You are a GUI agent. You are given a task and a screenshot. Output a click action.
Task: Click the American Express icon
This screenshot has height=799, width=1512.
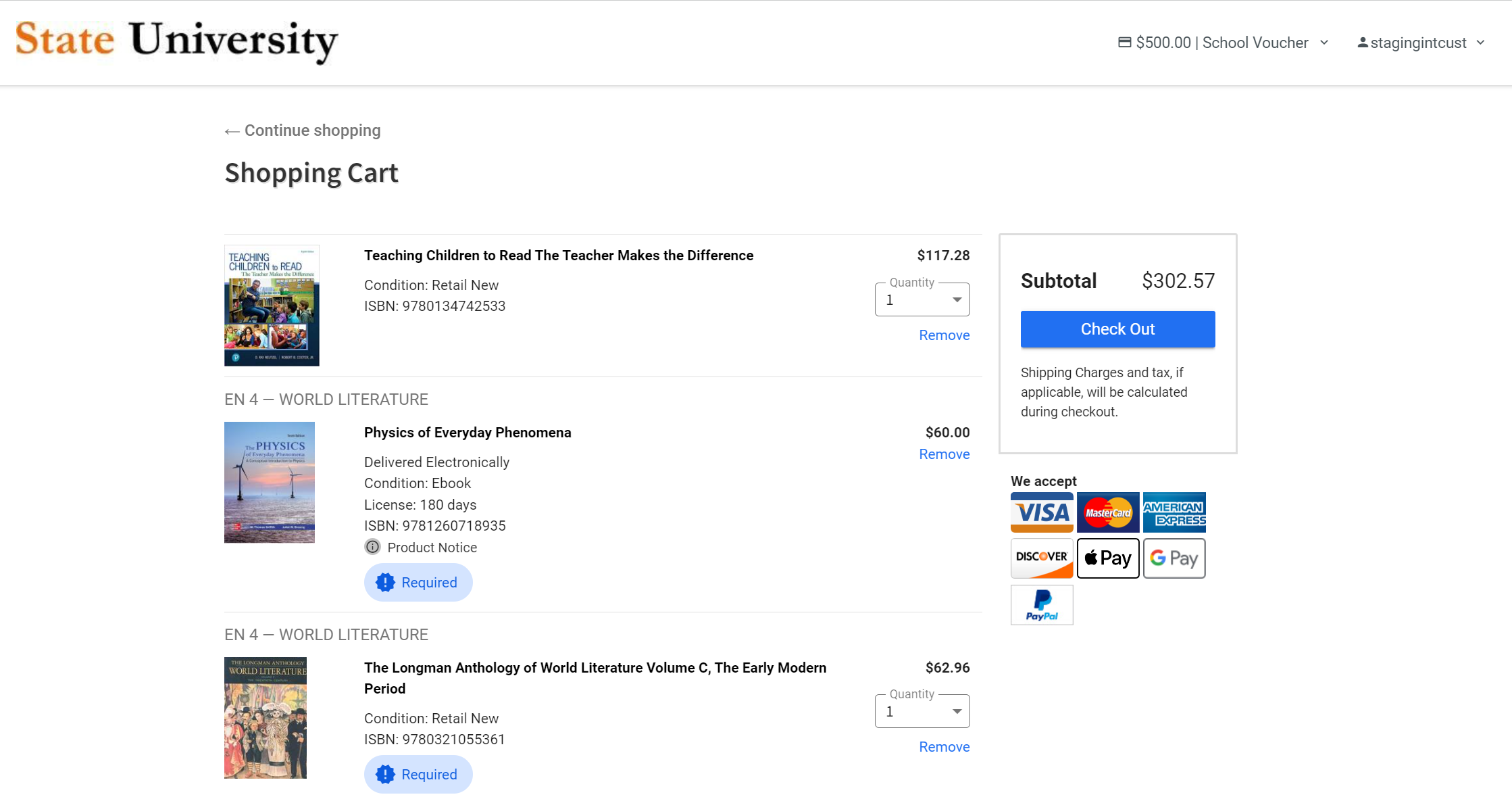pos(1174,512)
